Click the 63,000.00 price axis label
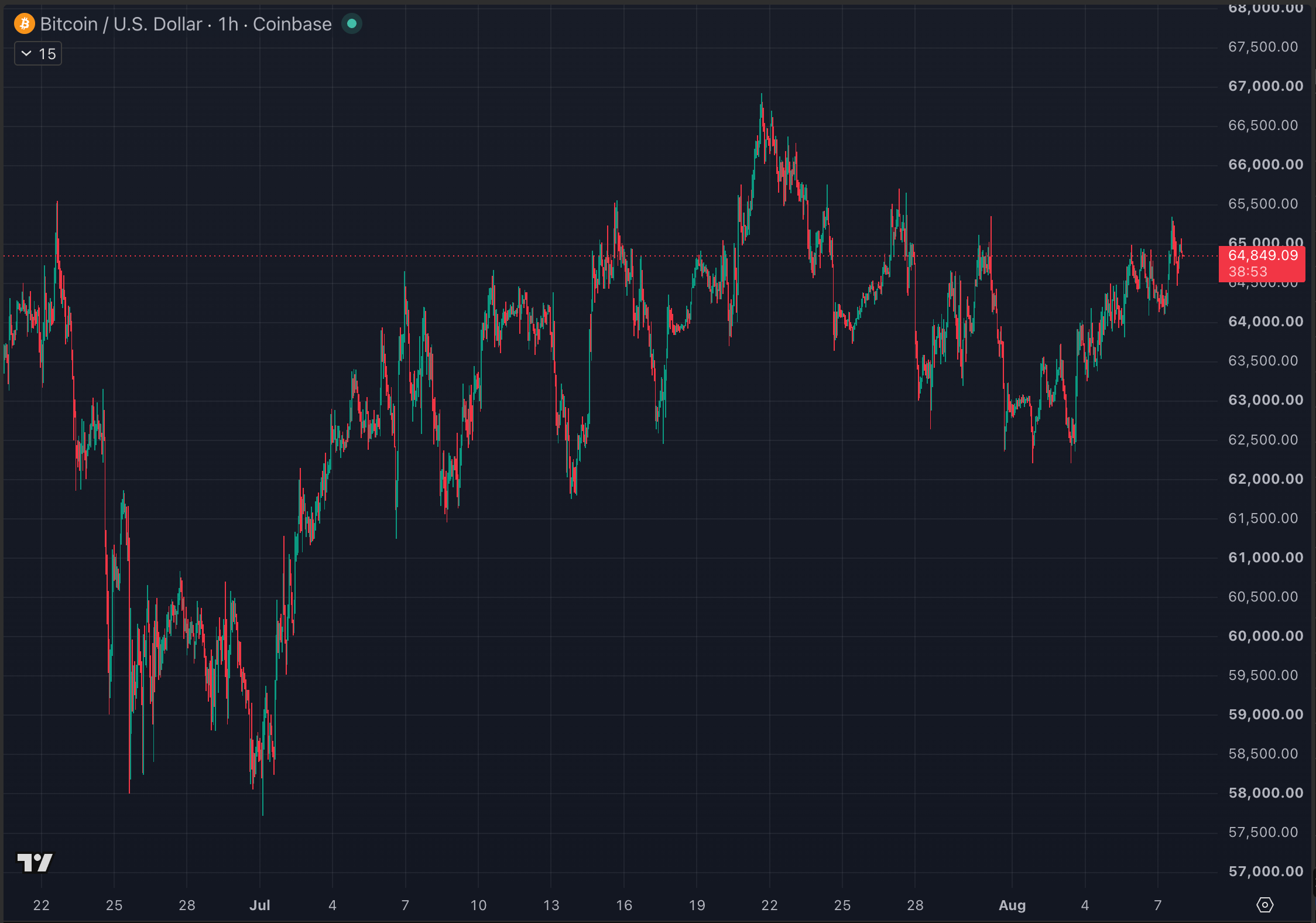1316x923 pixels. 1266,400
